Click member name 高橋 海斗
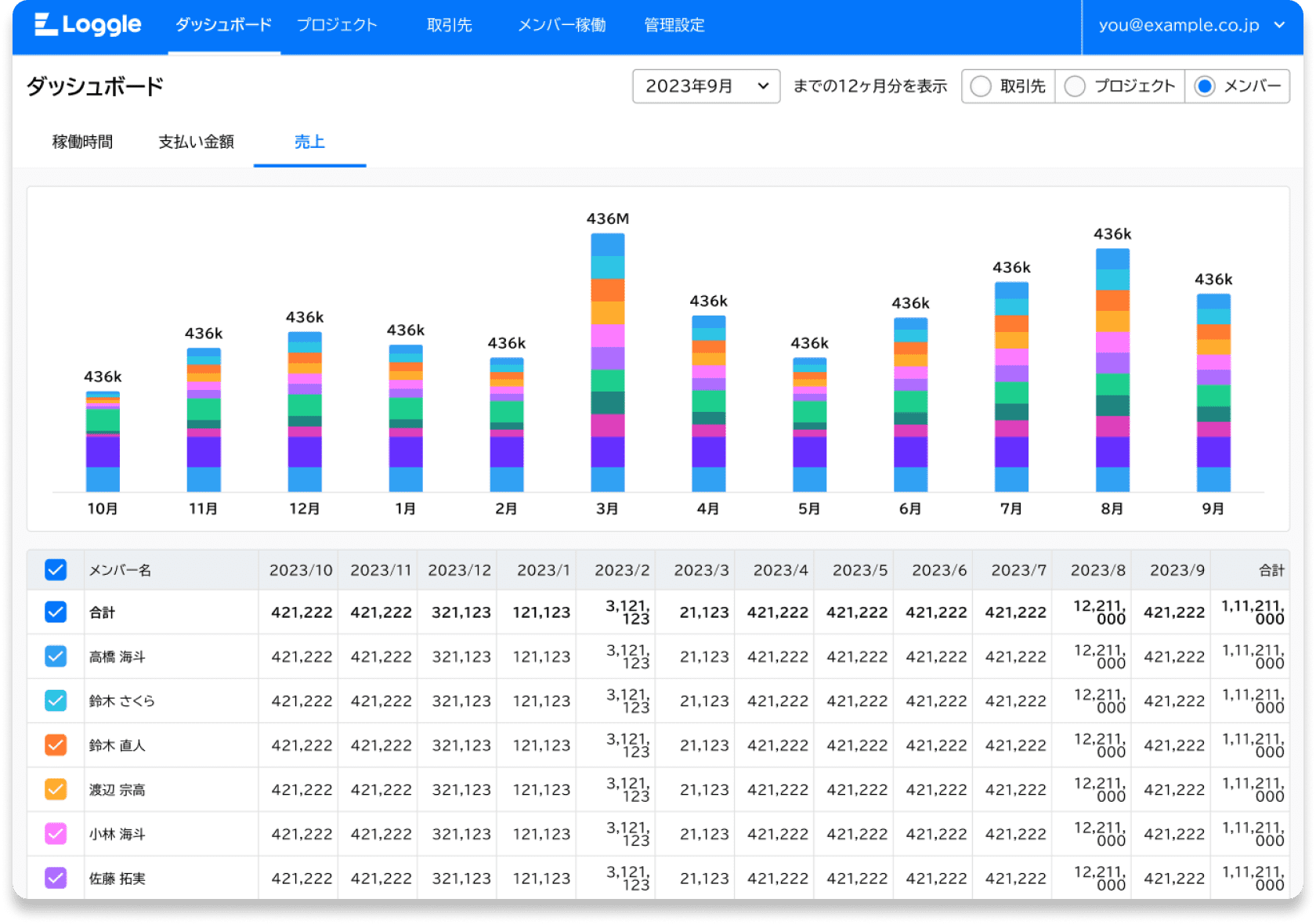This screenshot has width=1316, height=924. pos(117,657)
